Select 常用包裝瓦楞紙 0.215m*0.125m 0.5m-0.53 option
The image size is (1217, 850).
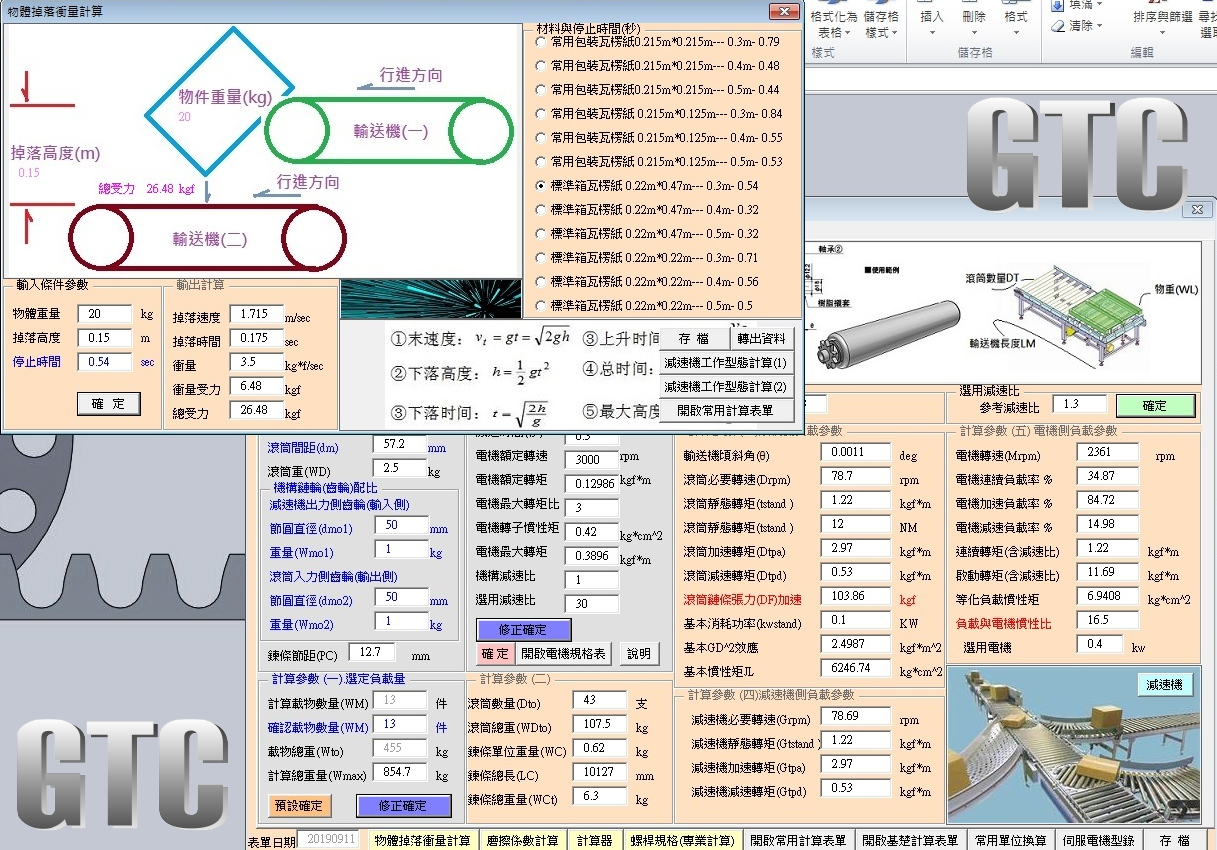point(541,162)
